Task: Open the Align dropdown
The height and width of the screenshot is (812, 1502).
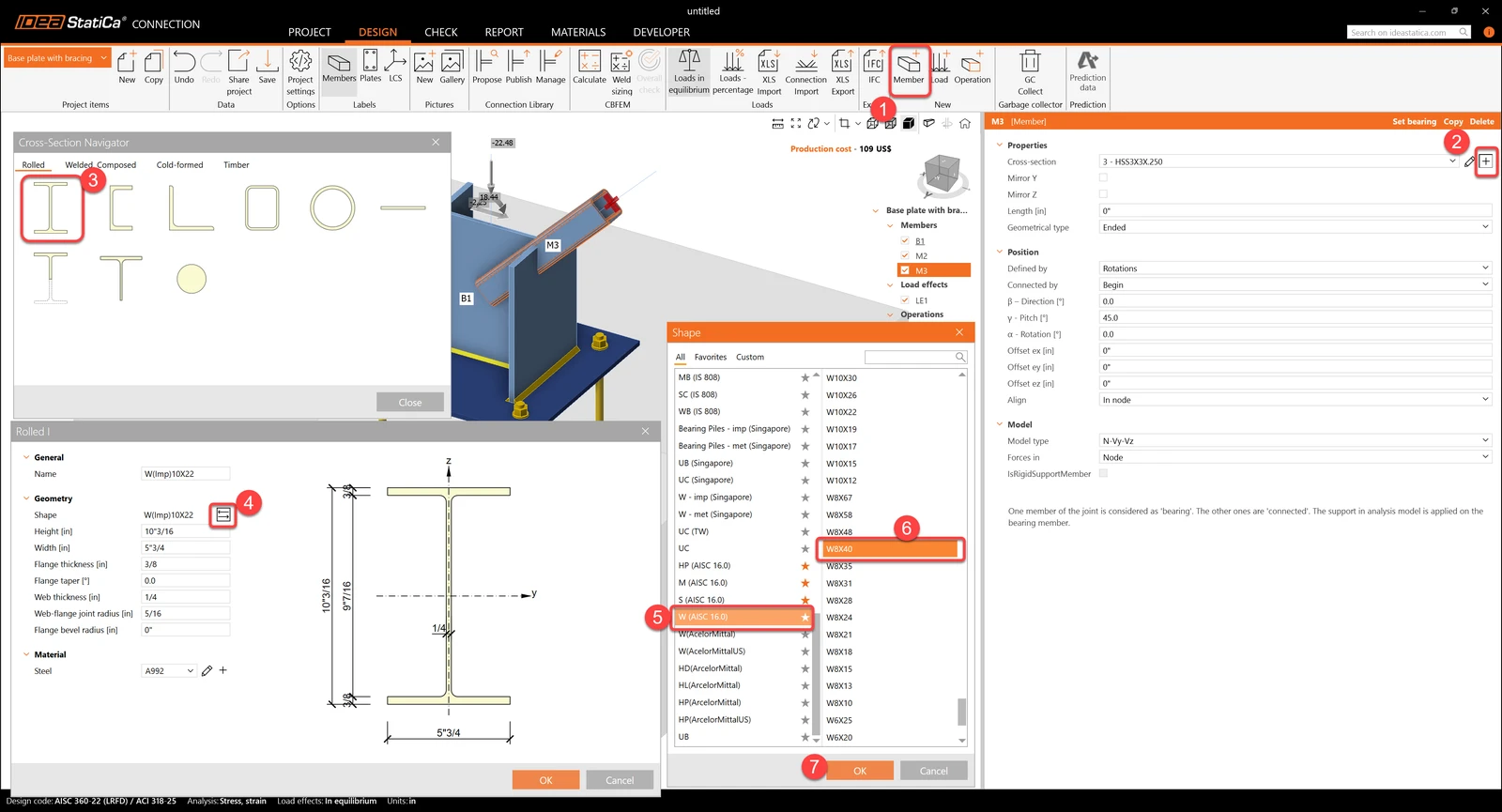Action: (x=1295, y=400)
